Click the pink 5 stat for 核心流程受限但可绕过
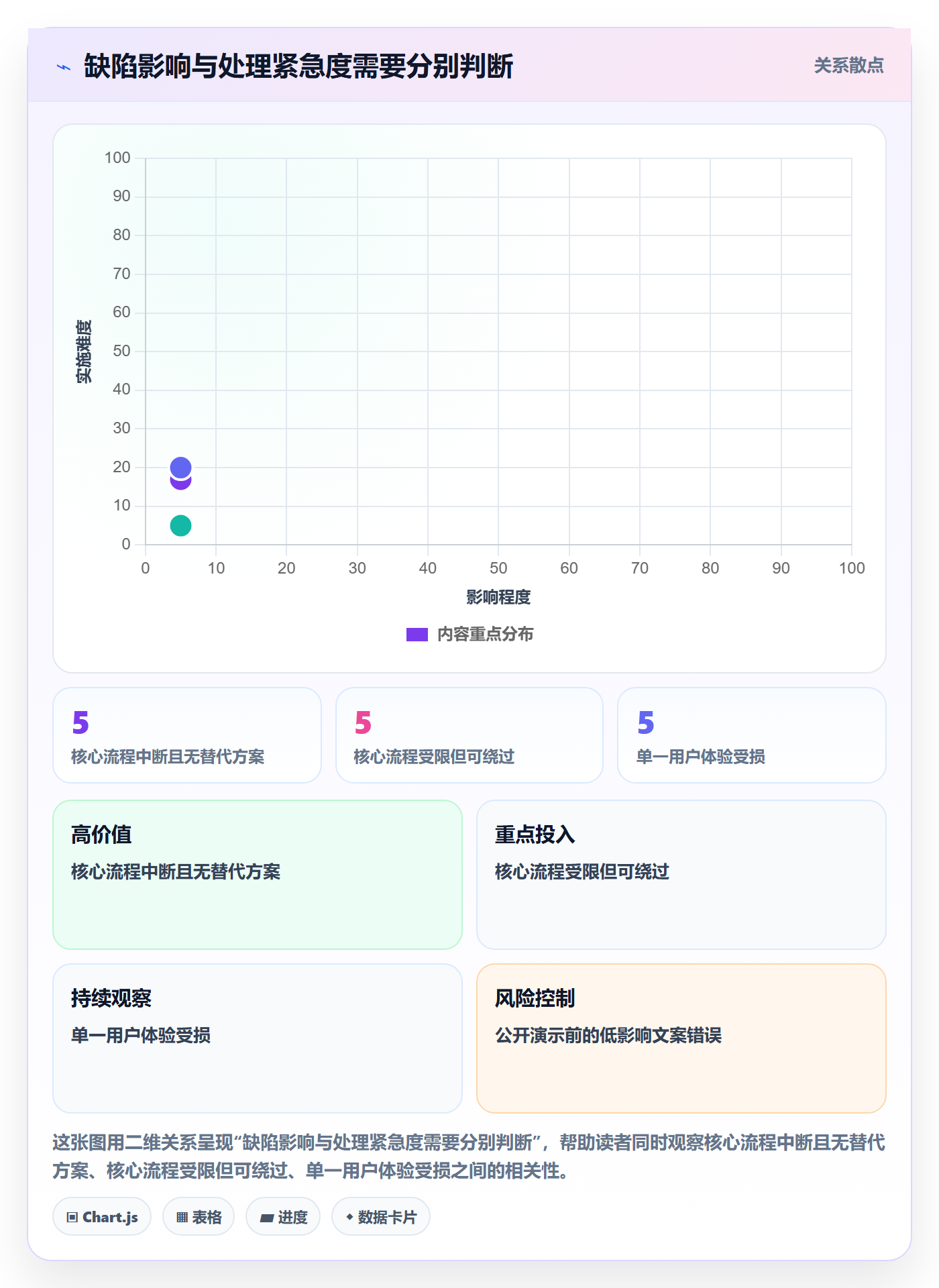Image resolution: width=939 pixels, height=1288 pixels. click(363, 722)
